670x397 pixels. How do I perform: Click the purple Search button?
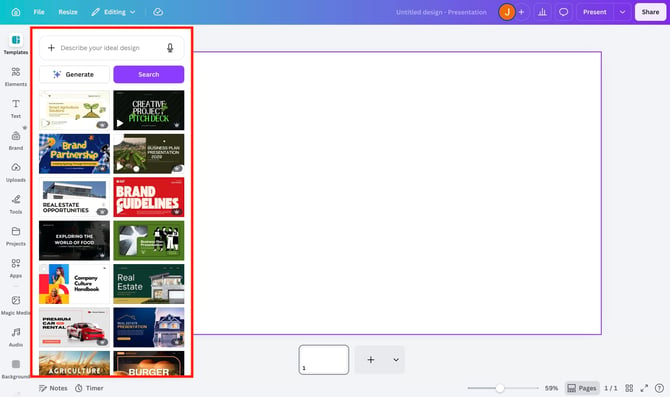149,74
